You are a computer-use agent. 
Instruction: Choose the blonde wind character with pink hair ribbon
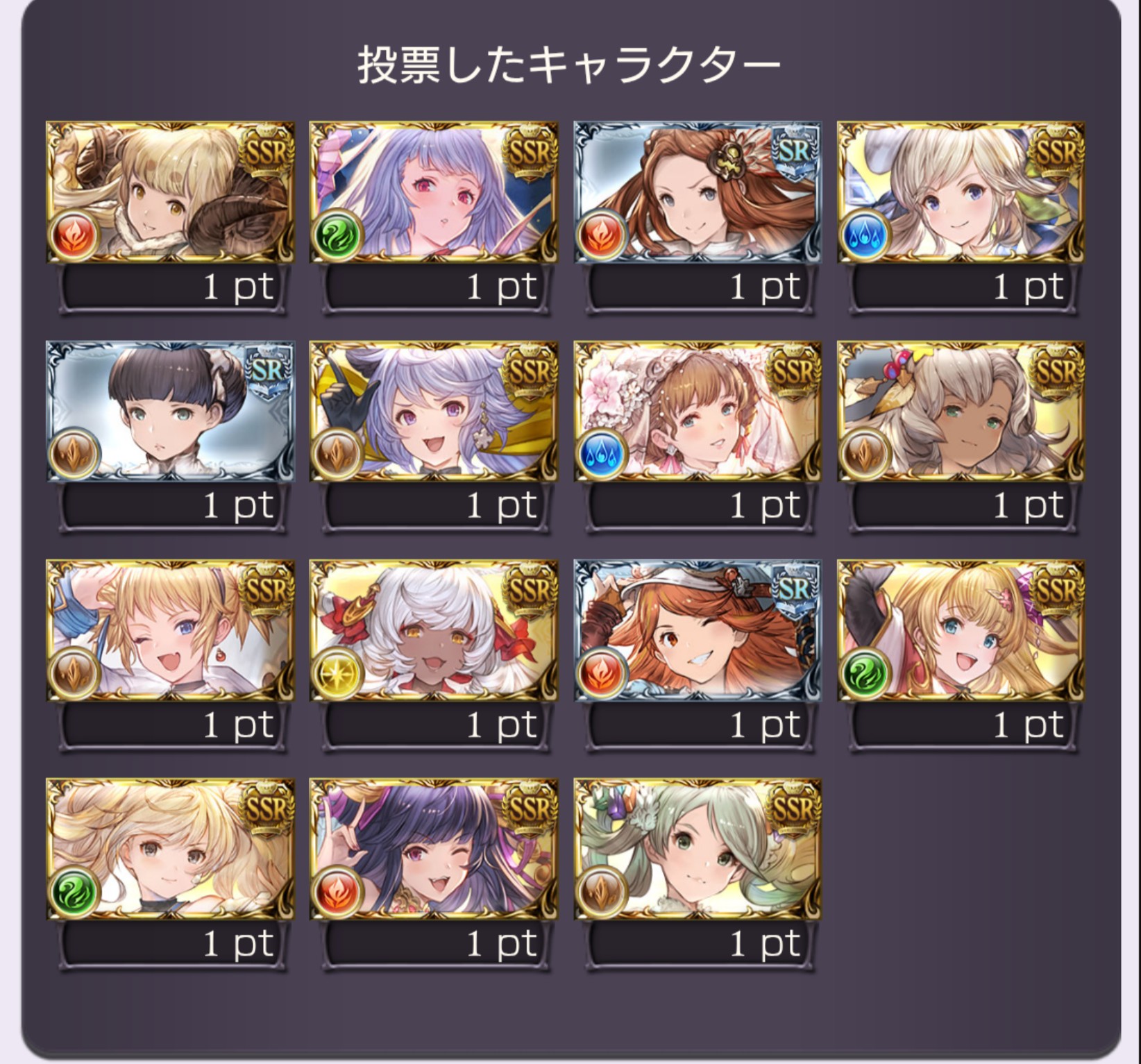[x=961, y=630]
